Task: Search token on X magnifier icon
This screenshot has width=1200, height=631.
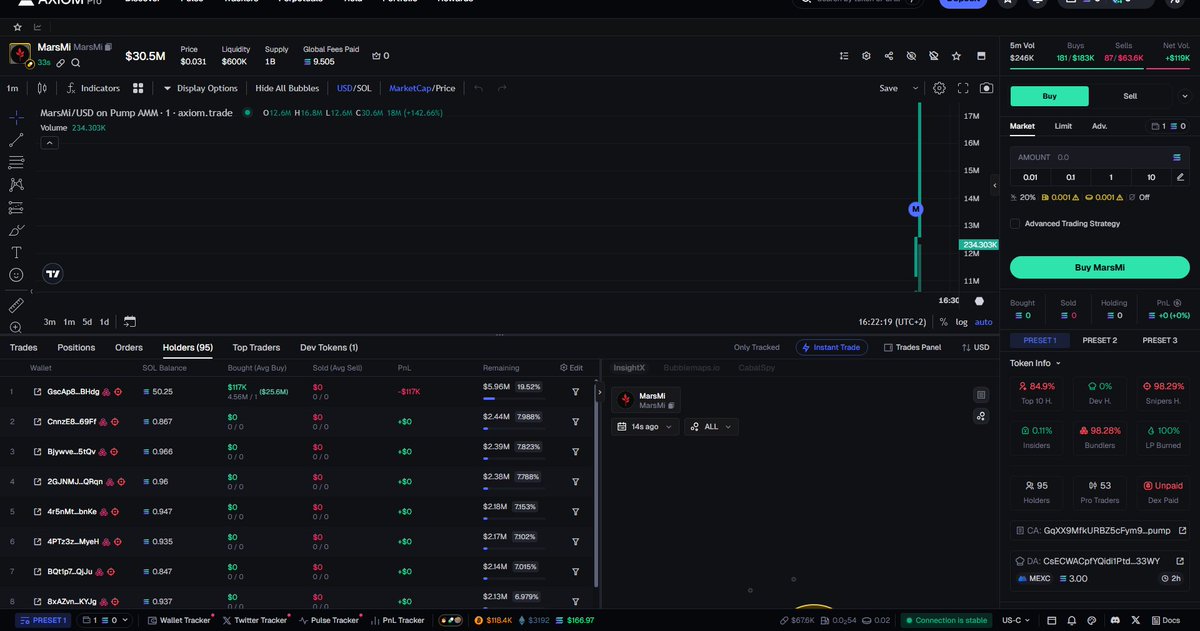Action: [x=76, y=62]
